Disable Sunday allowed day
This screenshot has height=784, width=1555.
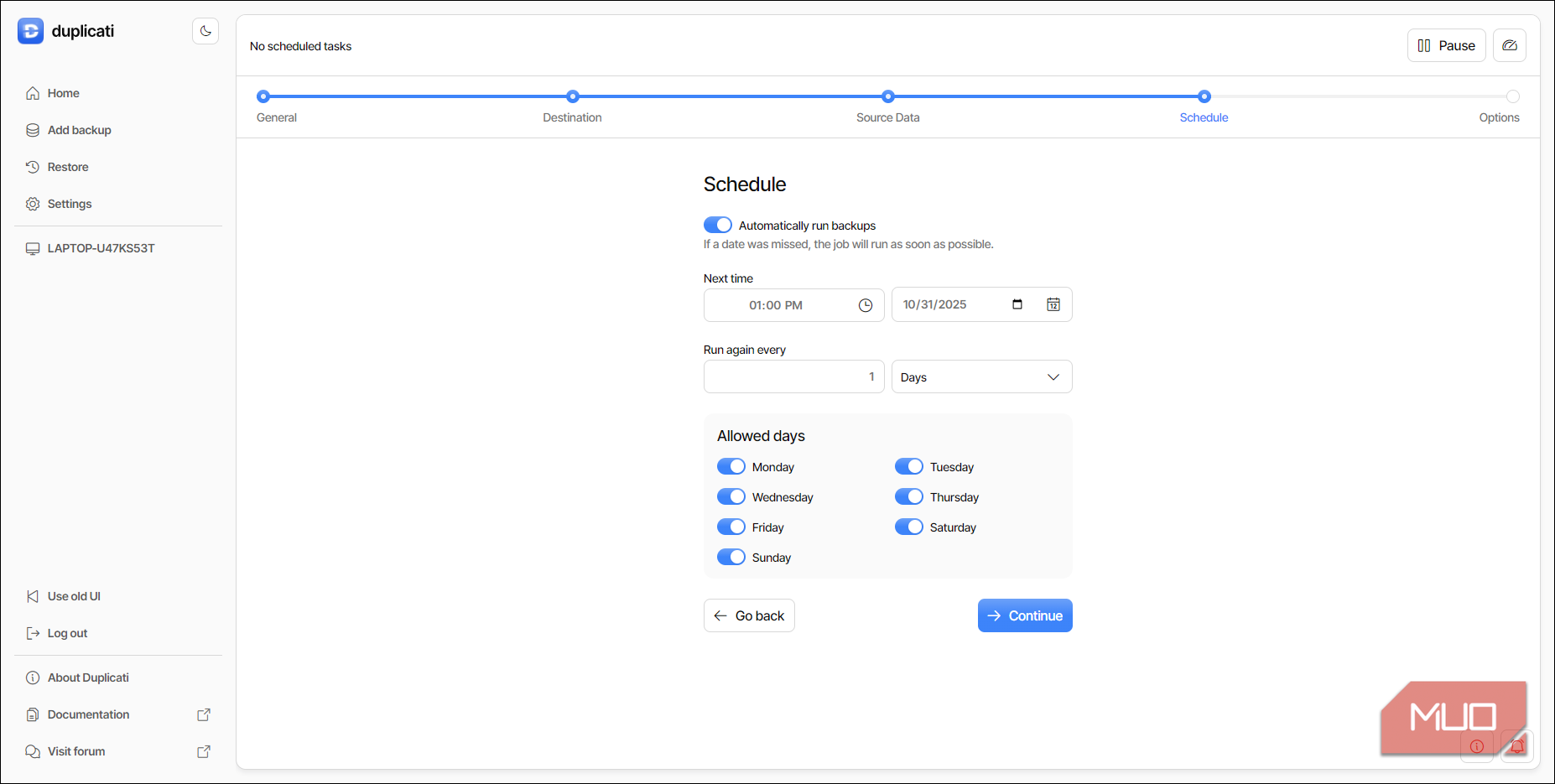point(731,557)
